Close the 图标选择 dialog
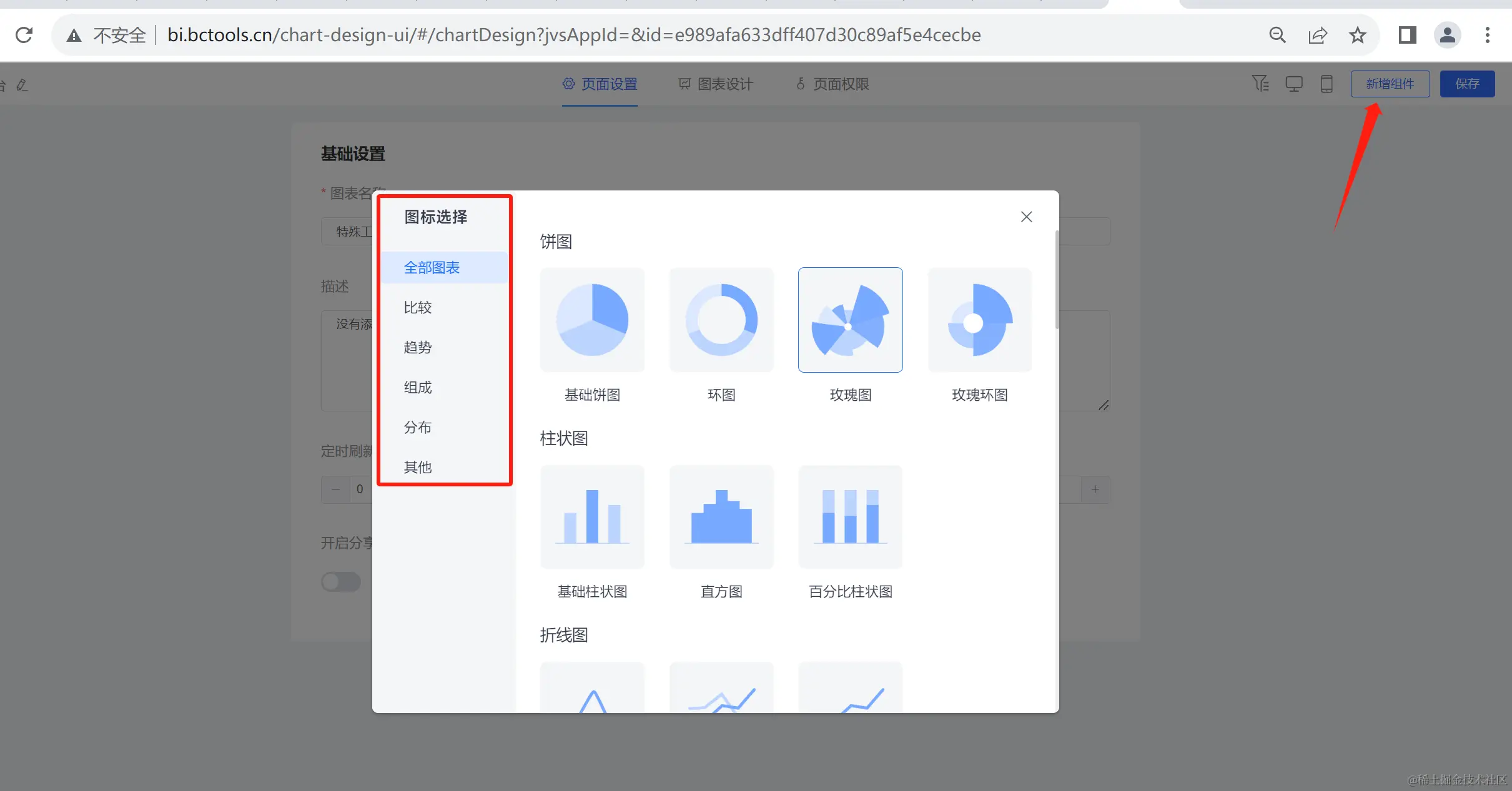The height and width of the screenshot is (791, 1512). 1026,217
